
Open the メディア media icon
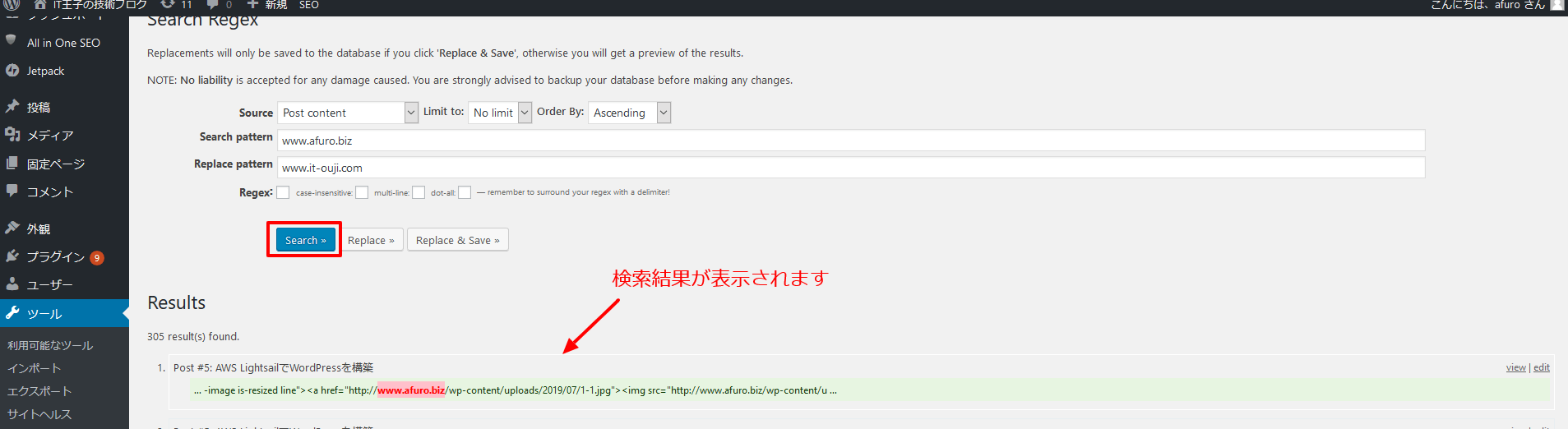click(12, 135)
